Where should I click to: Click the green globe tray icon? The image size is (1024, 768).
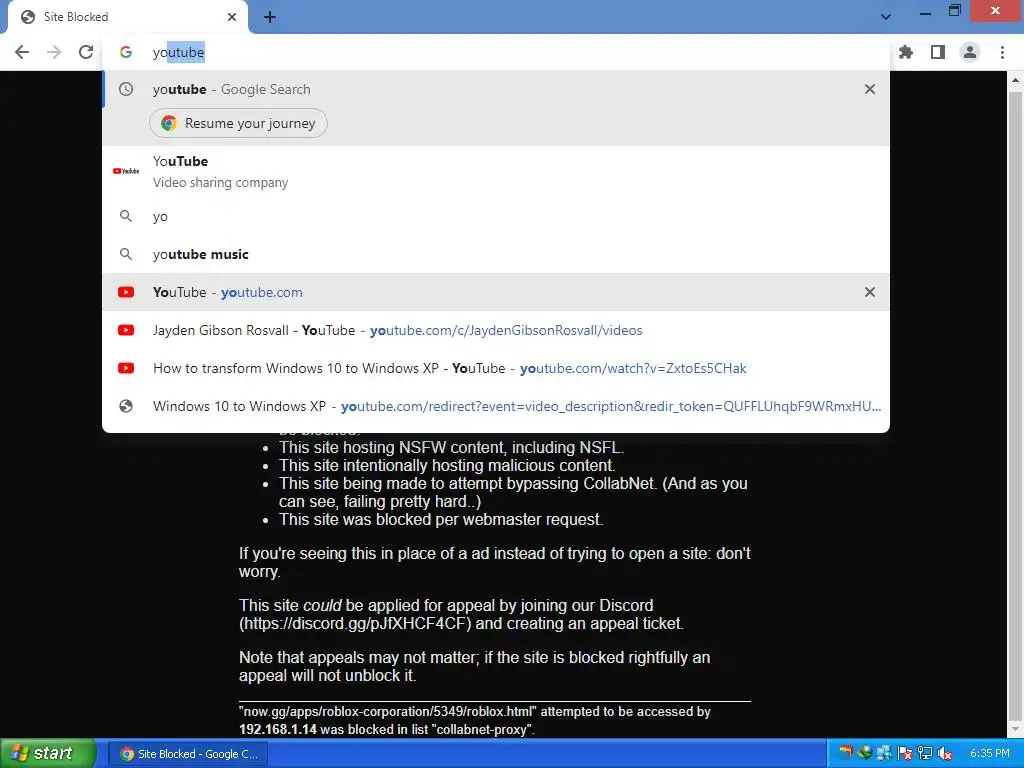tap(865, 752)
